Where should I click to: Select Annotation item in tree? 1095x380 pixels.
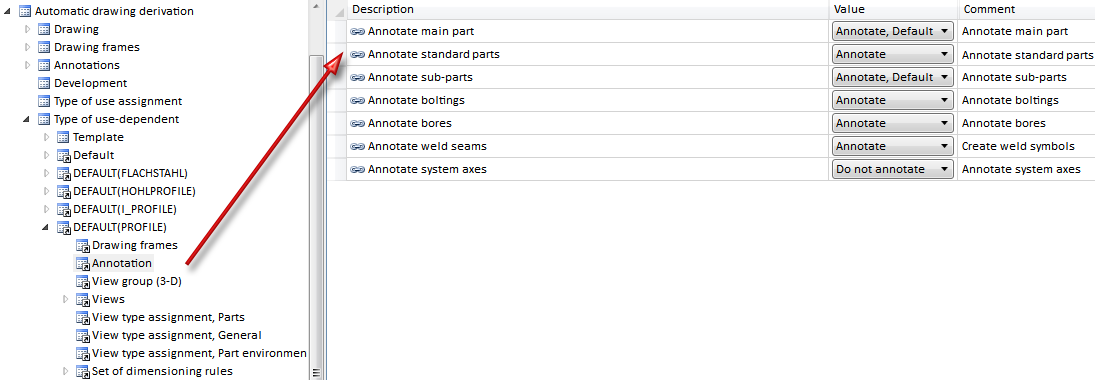pyautogui.click(x=122, y=263)
